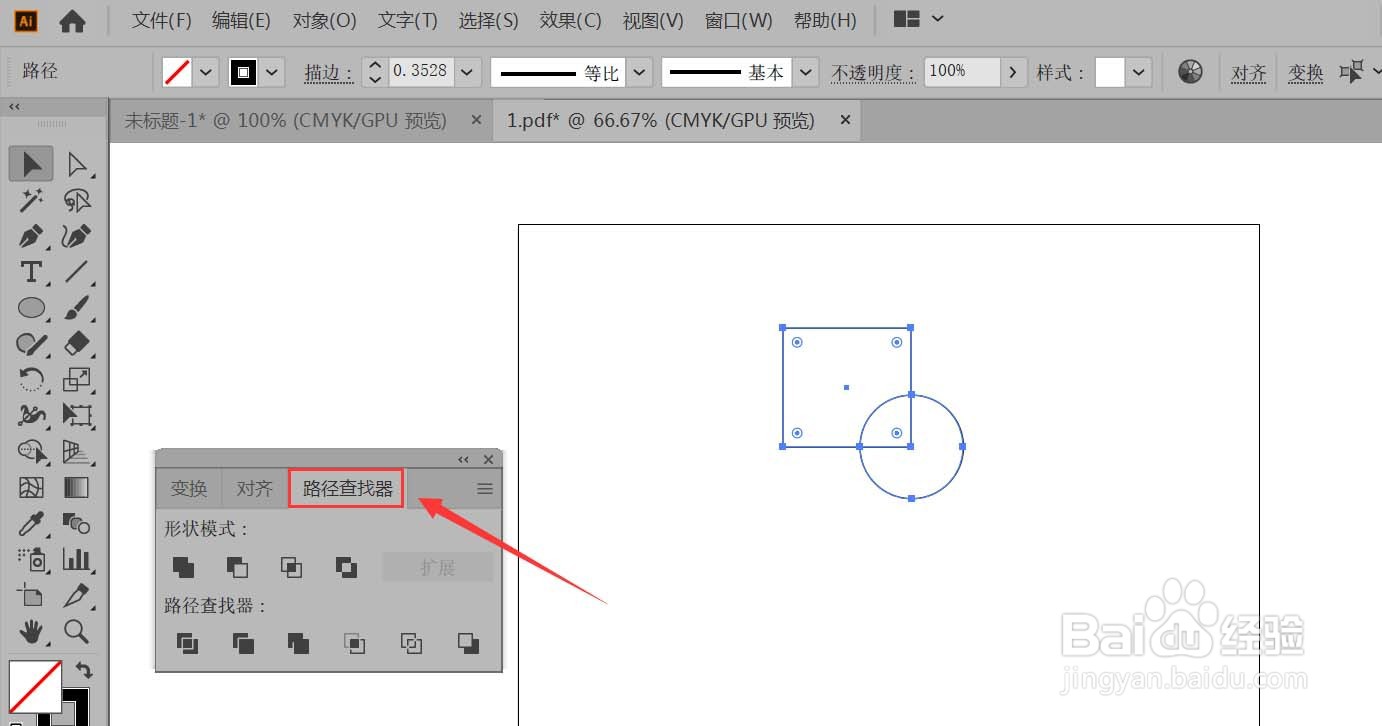Switch to 未标题-1 document tab

(x=285, y=121)
